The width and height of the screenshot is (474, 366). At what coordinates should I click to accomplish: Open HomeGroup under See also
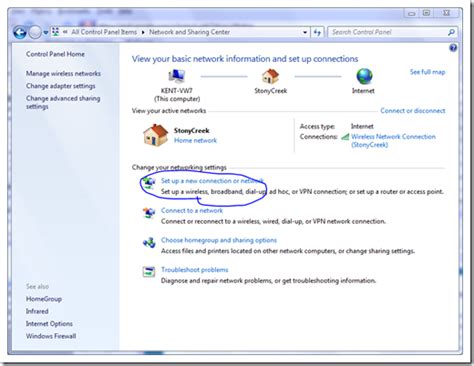[x=44, y=299]
